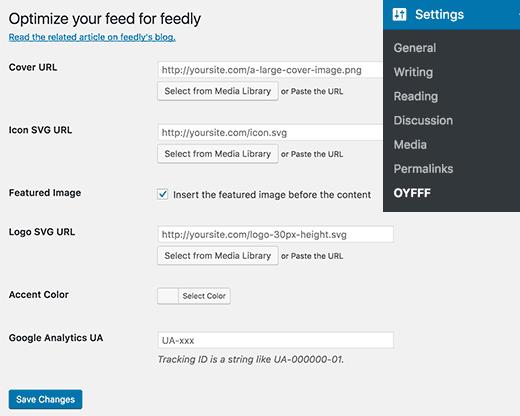520x416 pixels.
Task: Open the Settings menu heading
Action: click(x=452, y=15)
